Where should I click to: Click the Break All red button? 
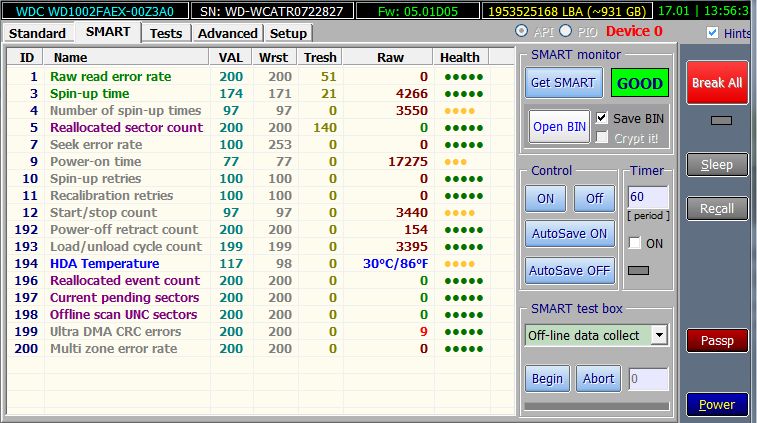click(717, 83)
